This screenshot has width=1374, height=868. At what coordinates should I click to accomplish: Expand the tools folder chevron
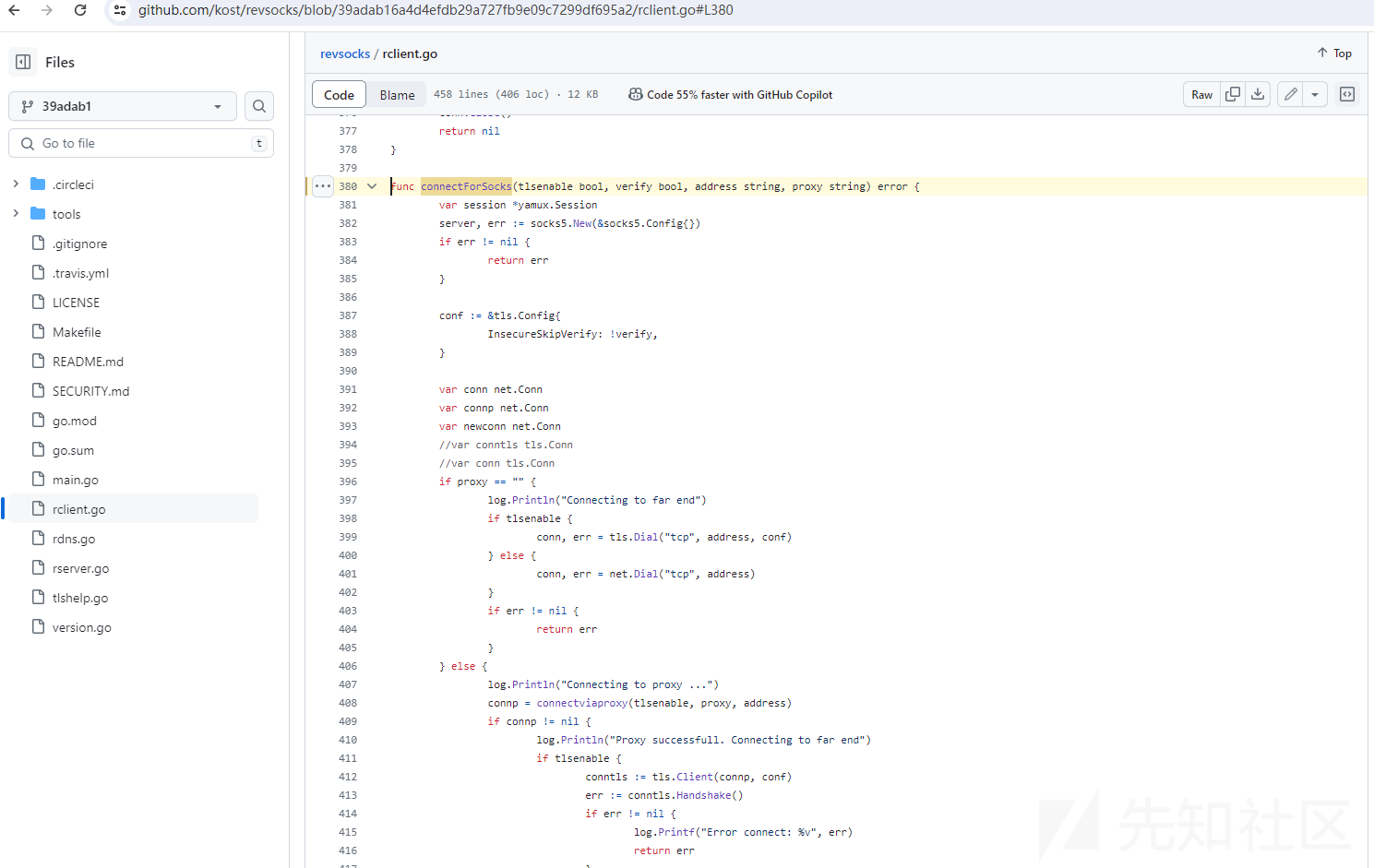point(16,214)
